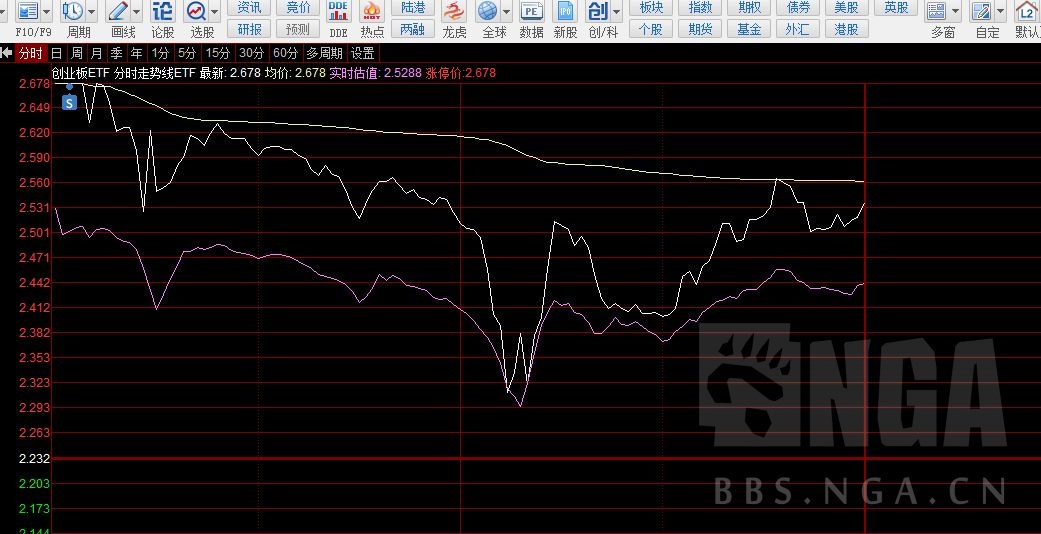Viewport: 1041px width, 534px height.
Task: Click the 实时估值: 2.5288 value
Action: point(375,73)
